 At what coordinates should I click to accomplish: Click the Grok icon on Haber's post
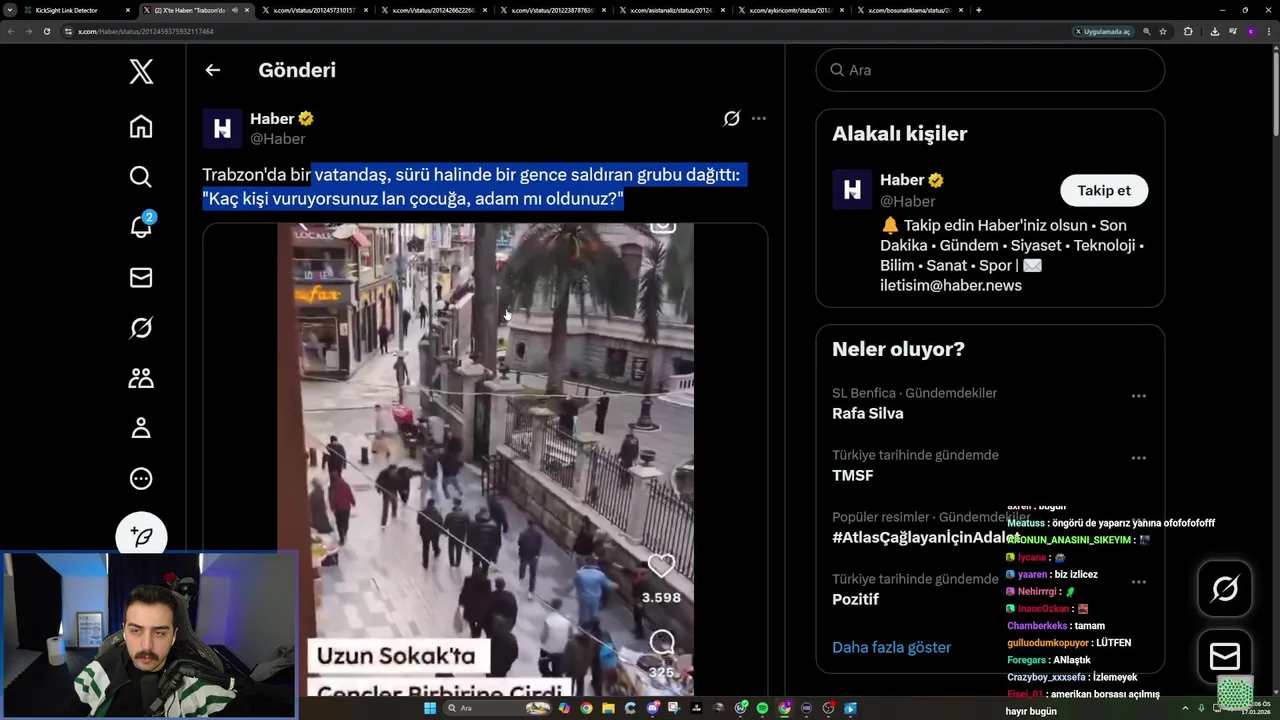(732, 118)
